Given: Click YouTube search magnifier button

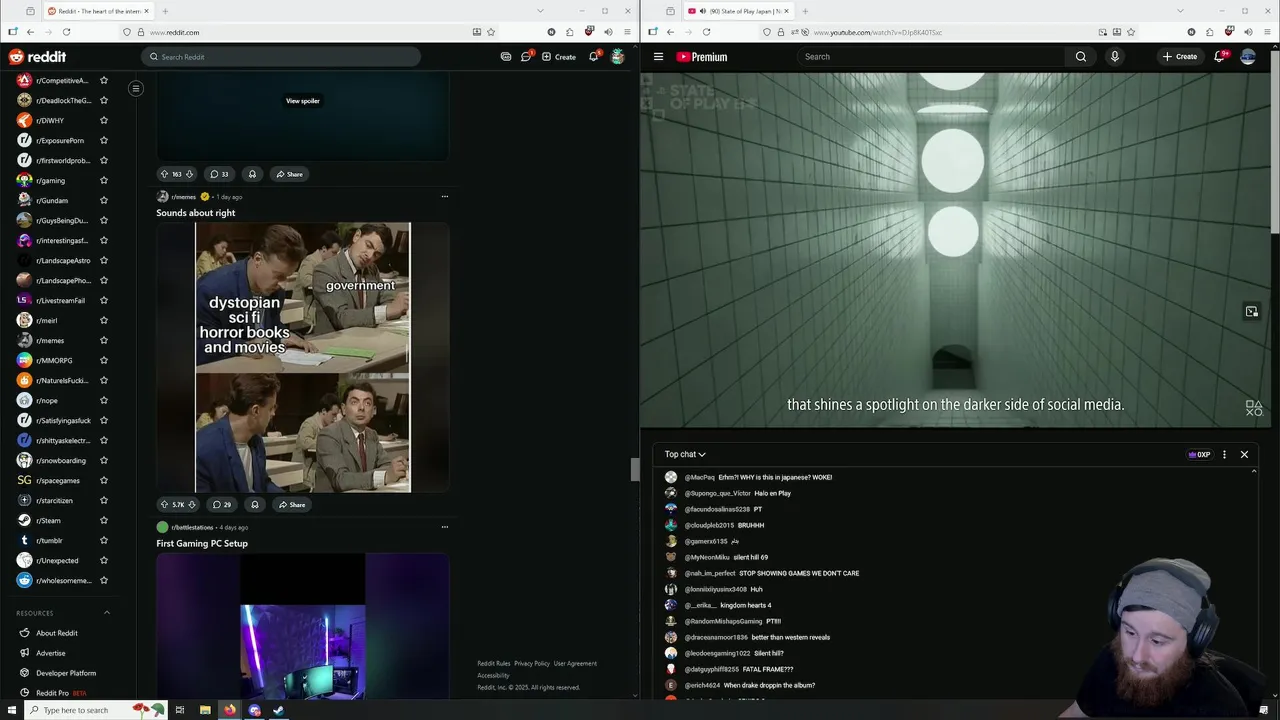Looking at the screenshot, I should pyautogui.click(x=1081, y=57).
